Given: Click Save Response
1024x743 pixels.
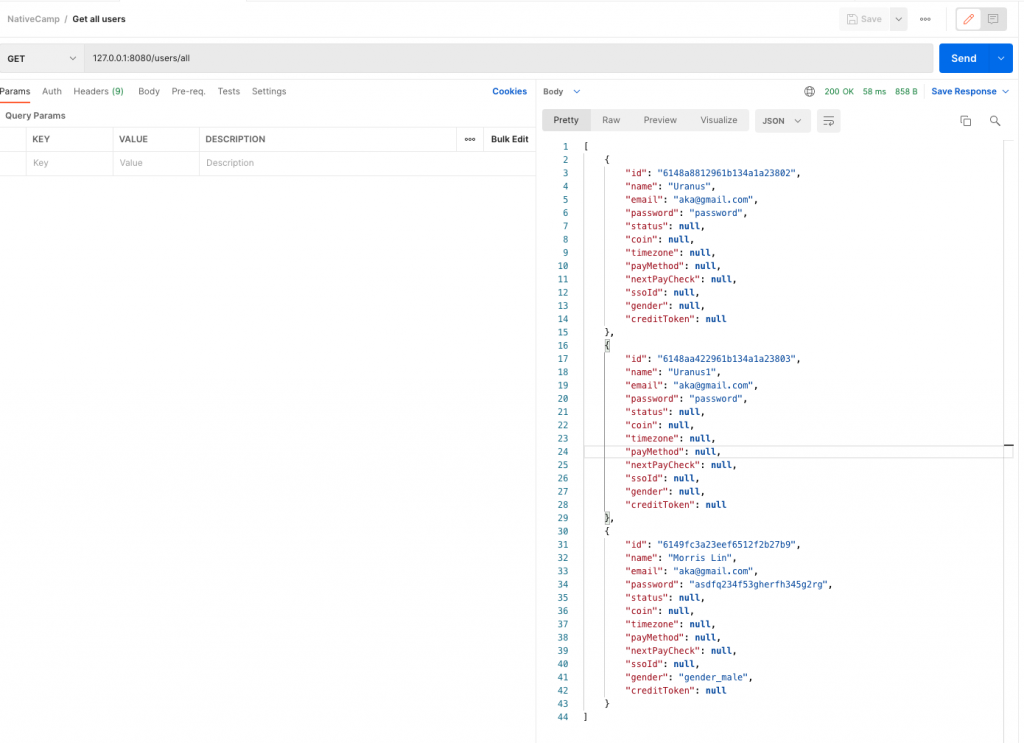Looking at the screenshot, I should tap(970, 91).
